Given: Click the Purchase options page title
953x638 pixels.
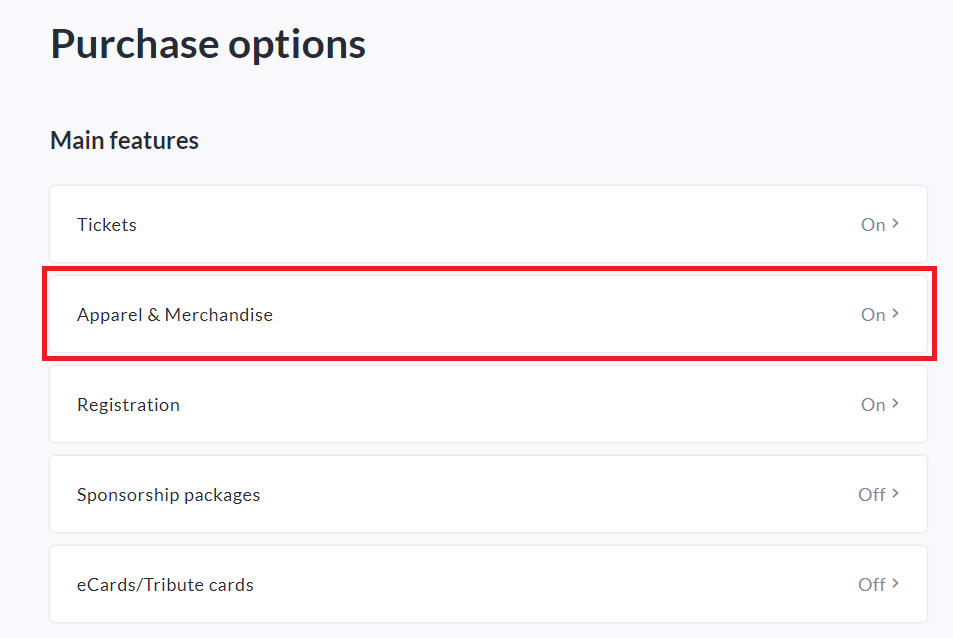Looking at the screenshot, I should (x=208, y=44).
